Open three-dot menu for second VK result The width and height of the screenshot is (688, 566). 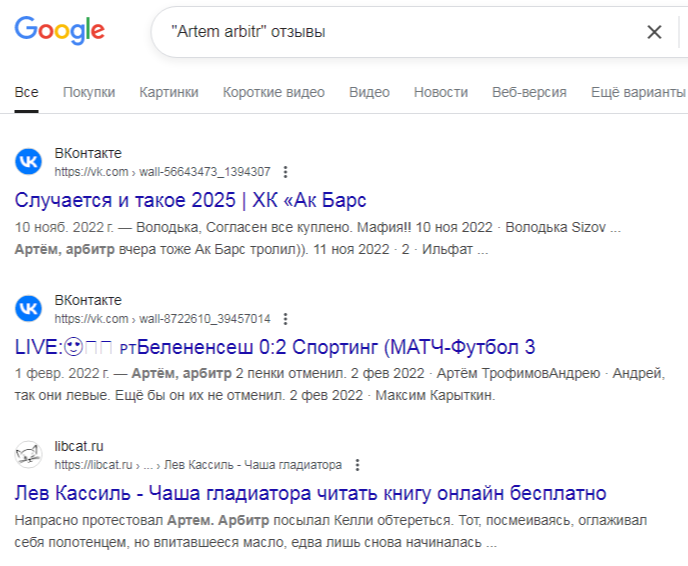coord(286,318)
